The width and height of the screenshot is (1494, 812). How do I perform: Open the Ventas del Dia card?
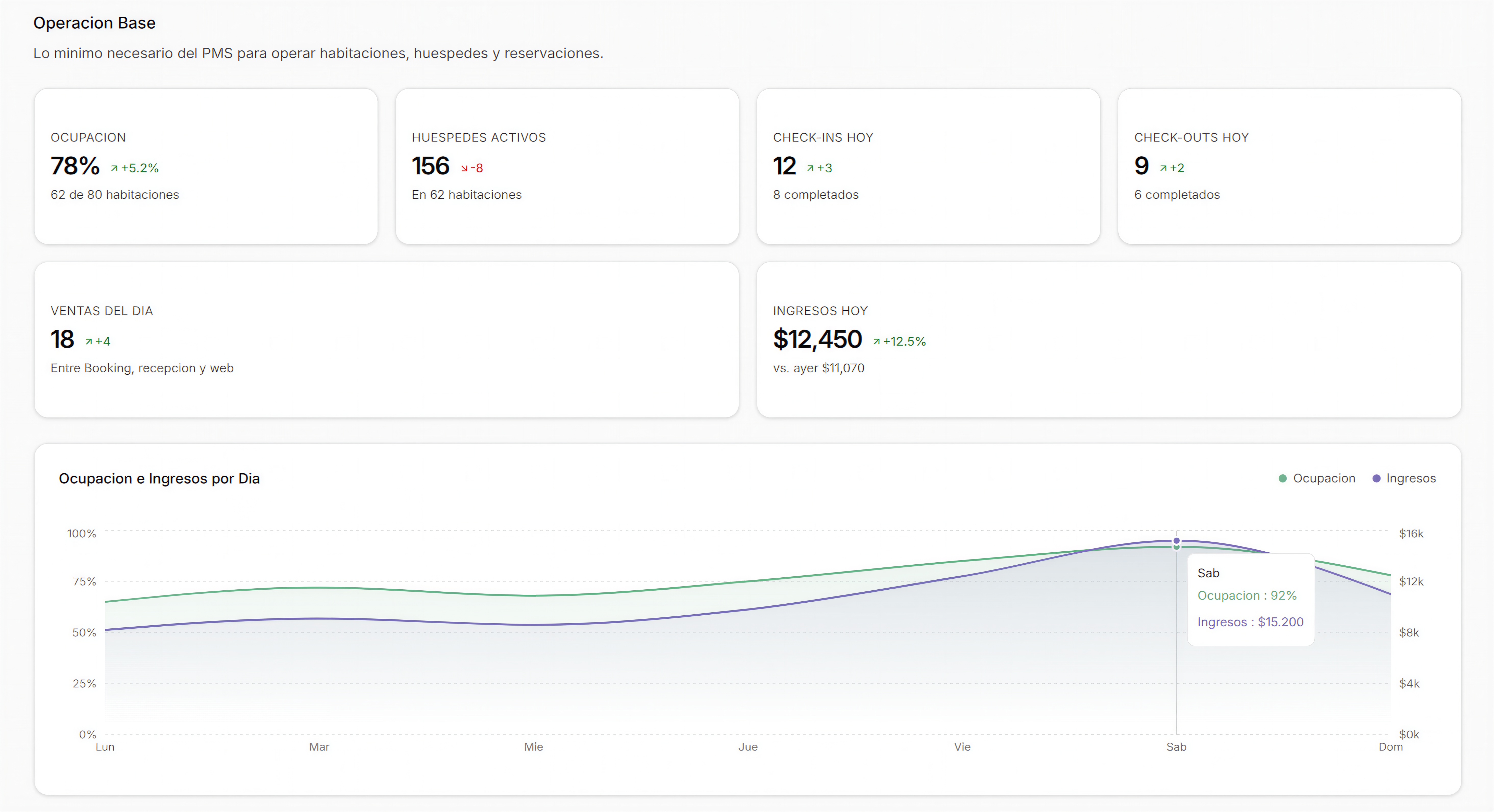386,340
